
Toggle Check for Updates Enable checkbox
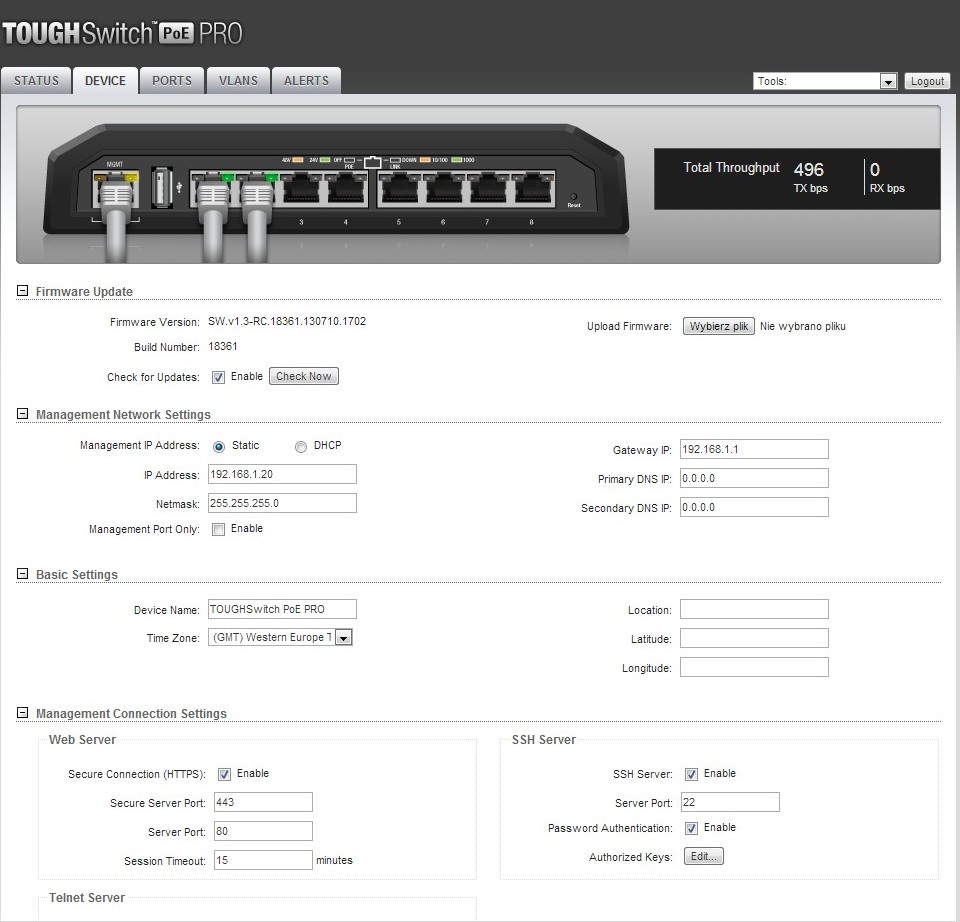click(x=218, y=377)
